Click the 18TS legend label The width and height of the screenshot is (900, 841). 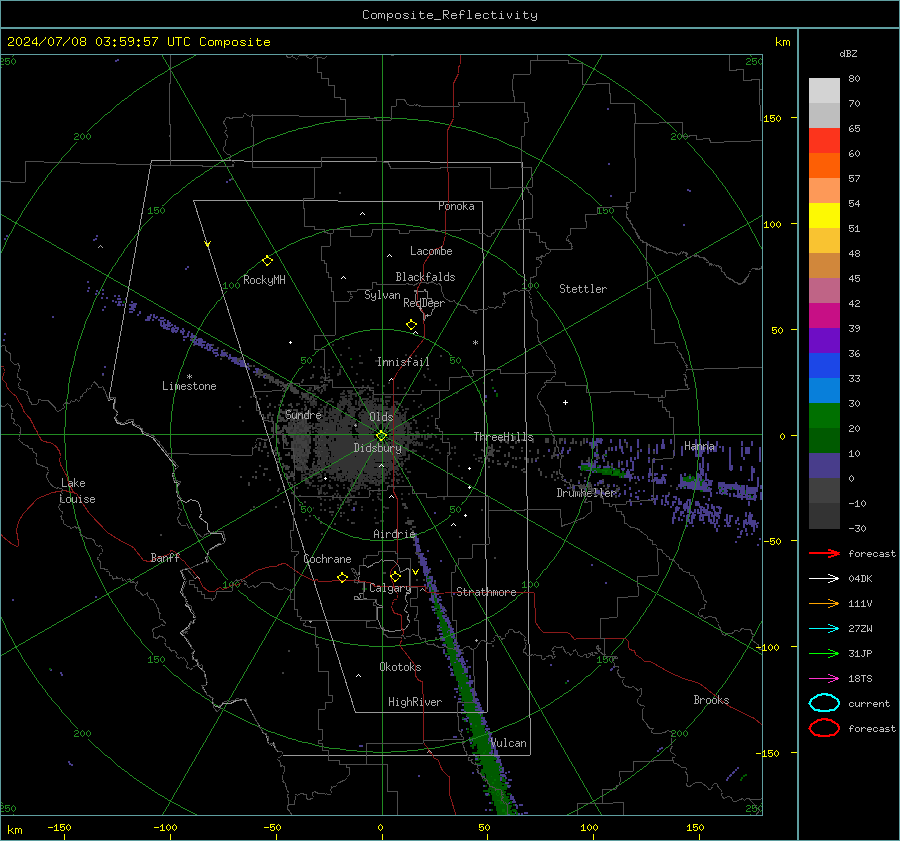click(x=860, y=679)
